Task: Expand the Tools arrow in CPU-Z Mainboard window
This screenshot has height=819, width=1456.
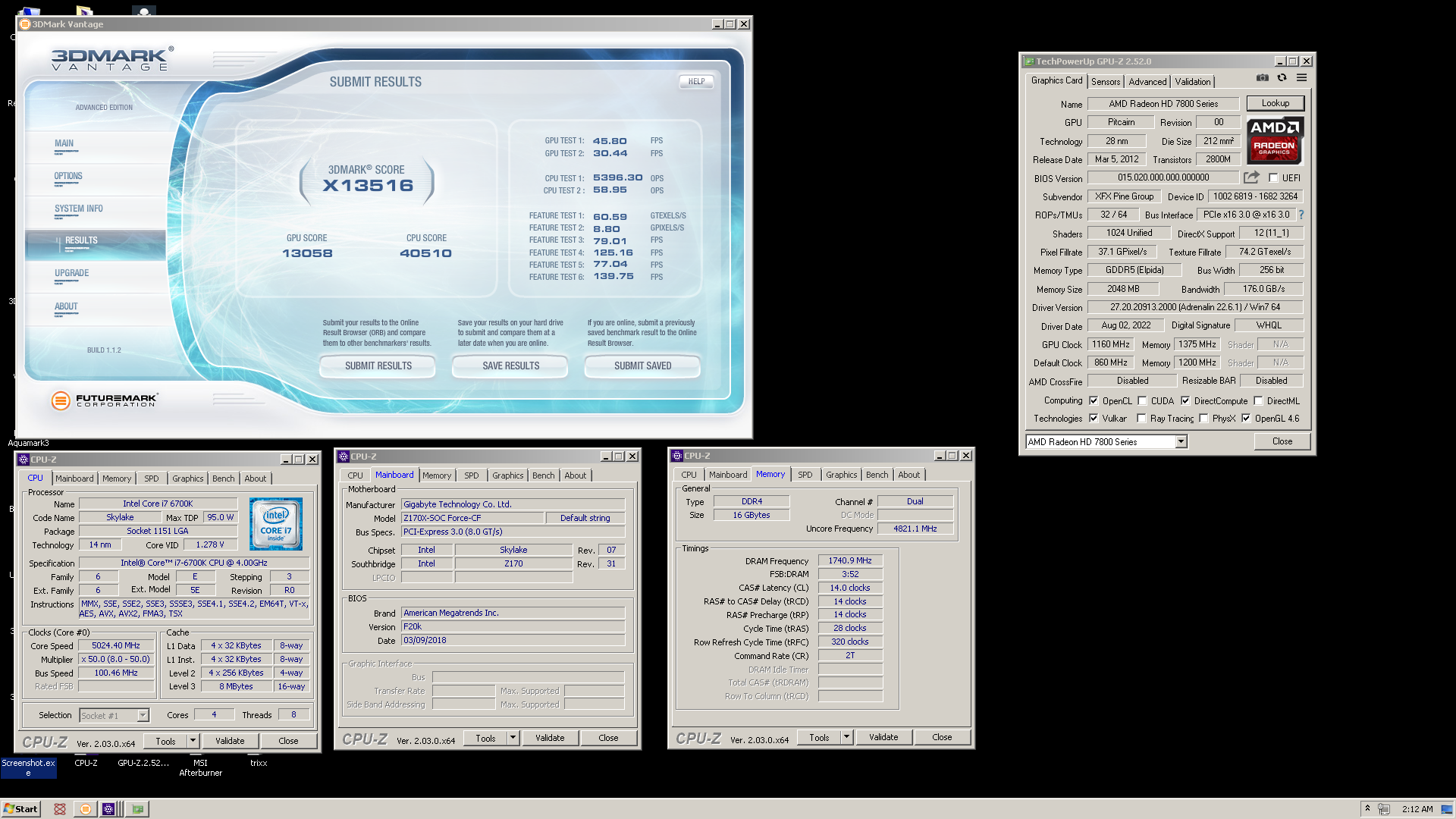Action: 513,738
